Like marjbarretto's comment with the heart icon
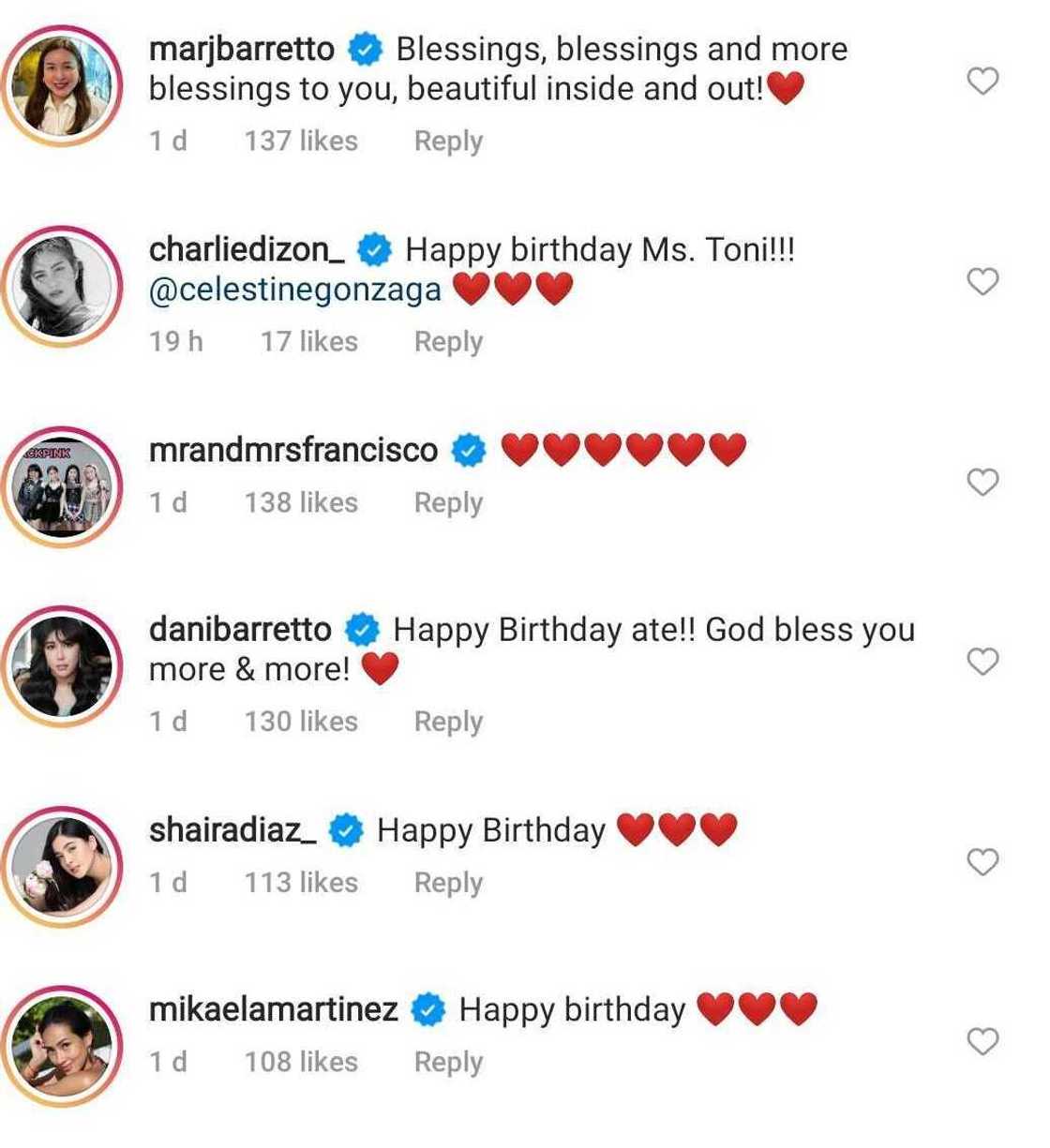 (x=982, y=82)
